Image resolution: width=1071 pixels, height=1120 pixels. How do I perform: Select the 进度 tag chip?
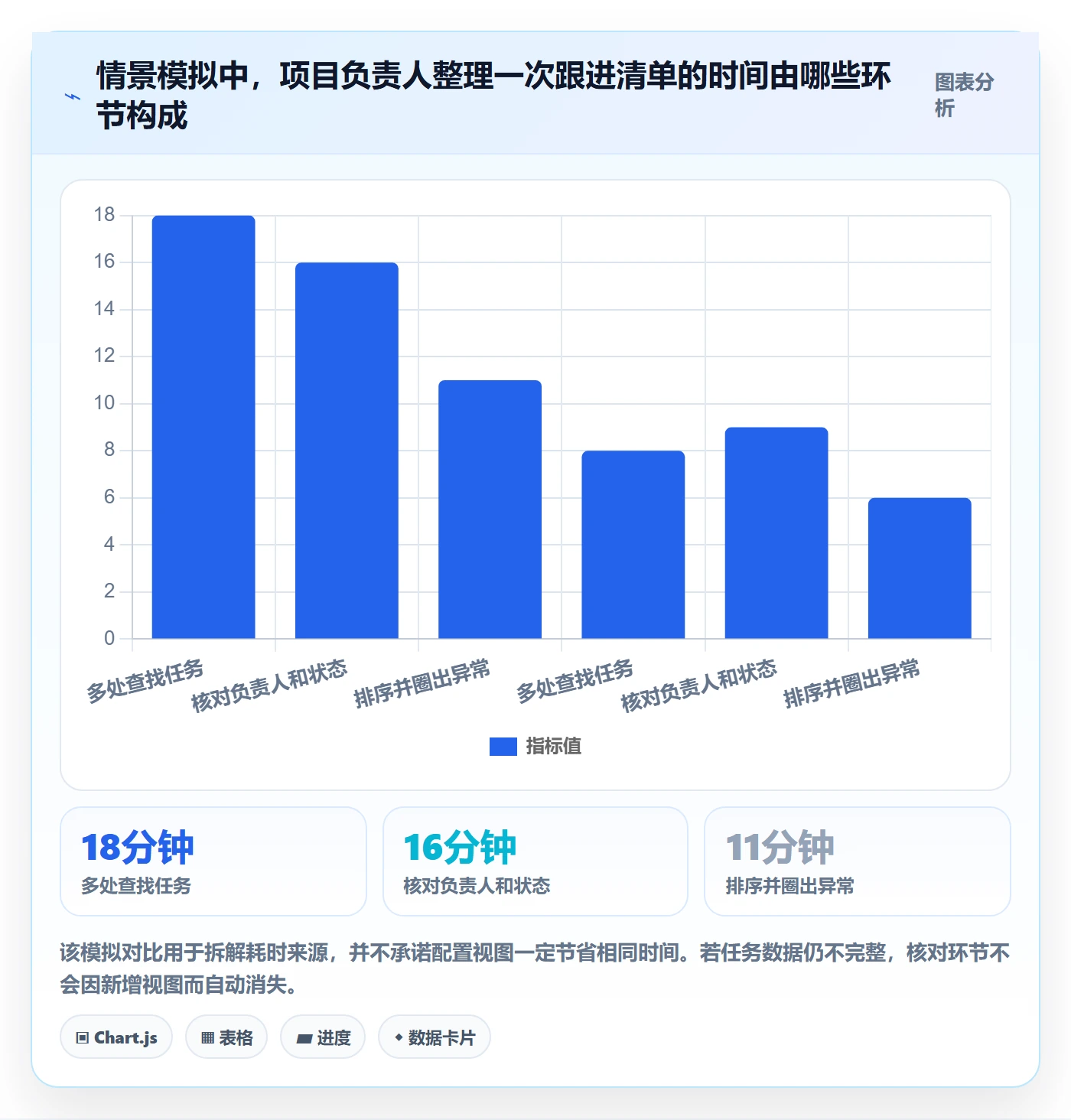(323, 1037)
